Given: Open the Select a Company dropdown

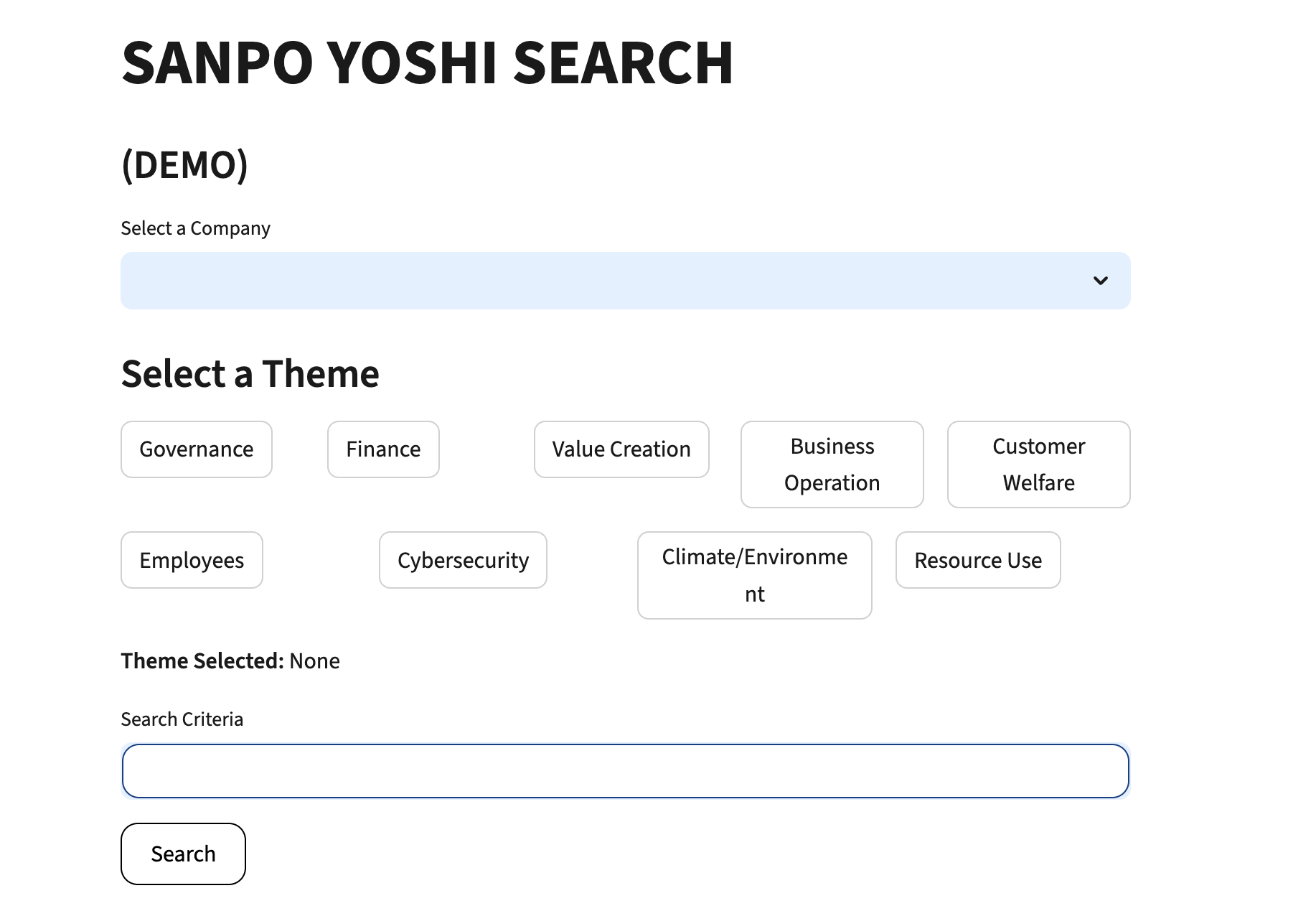Looking at the screenshot, I should [624, 280].
